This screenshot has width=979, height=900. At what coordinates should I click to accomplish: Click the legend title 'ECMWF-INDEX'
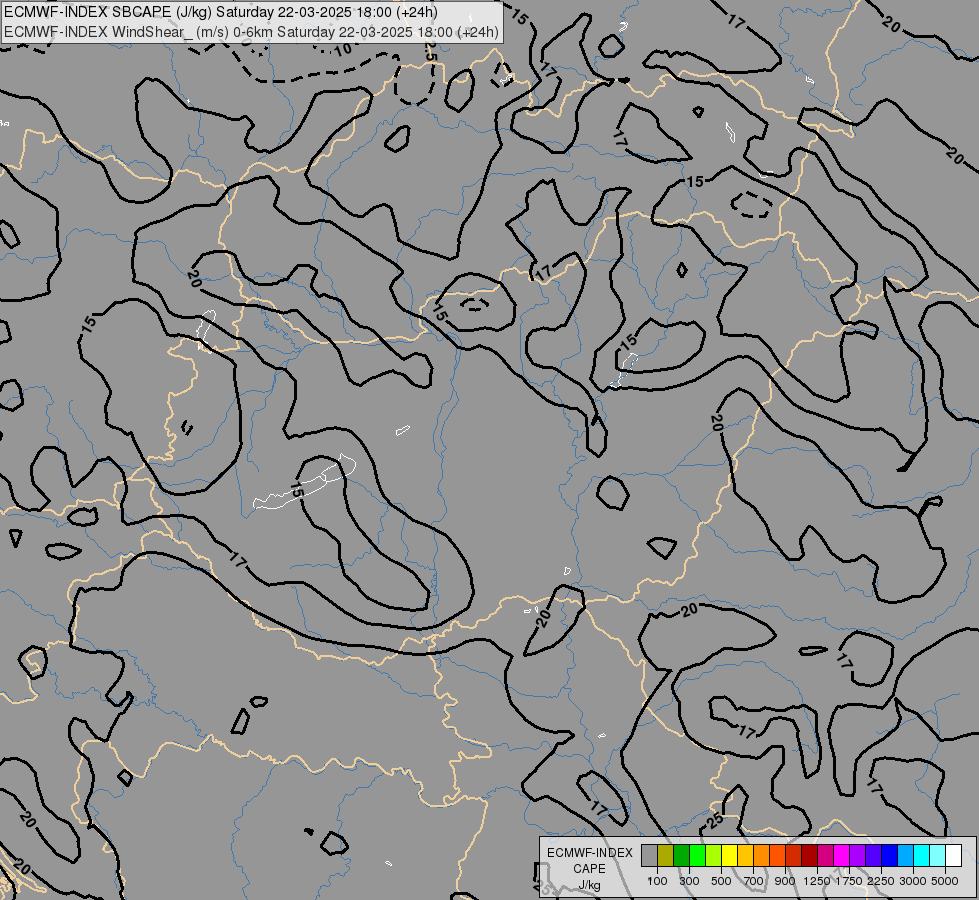click(x=589, y=853)
